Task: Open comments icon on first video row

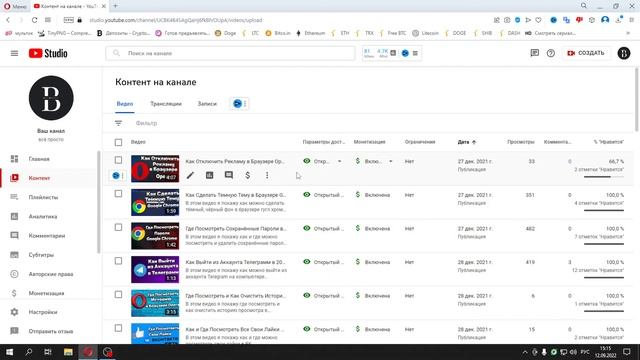Action: [x=229, y=175]
